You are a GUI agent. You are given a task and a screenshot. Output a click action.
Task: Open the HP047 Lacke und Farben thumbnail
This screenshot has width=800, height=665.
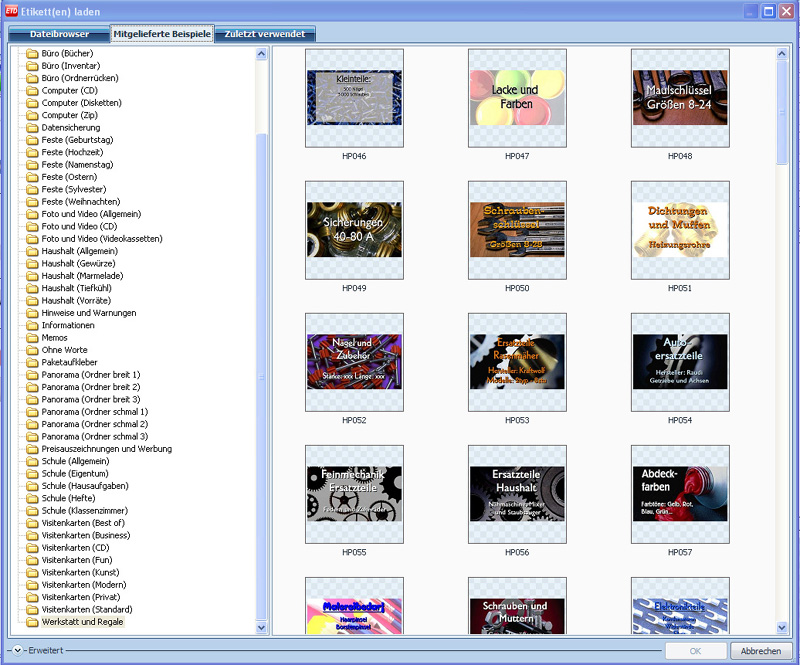point(517,98)
